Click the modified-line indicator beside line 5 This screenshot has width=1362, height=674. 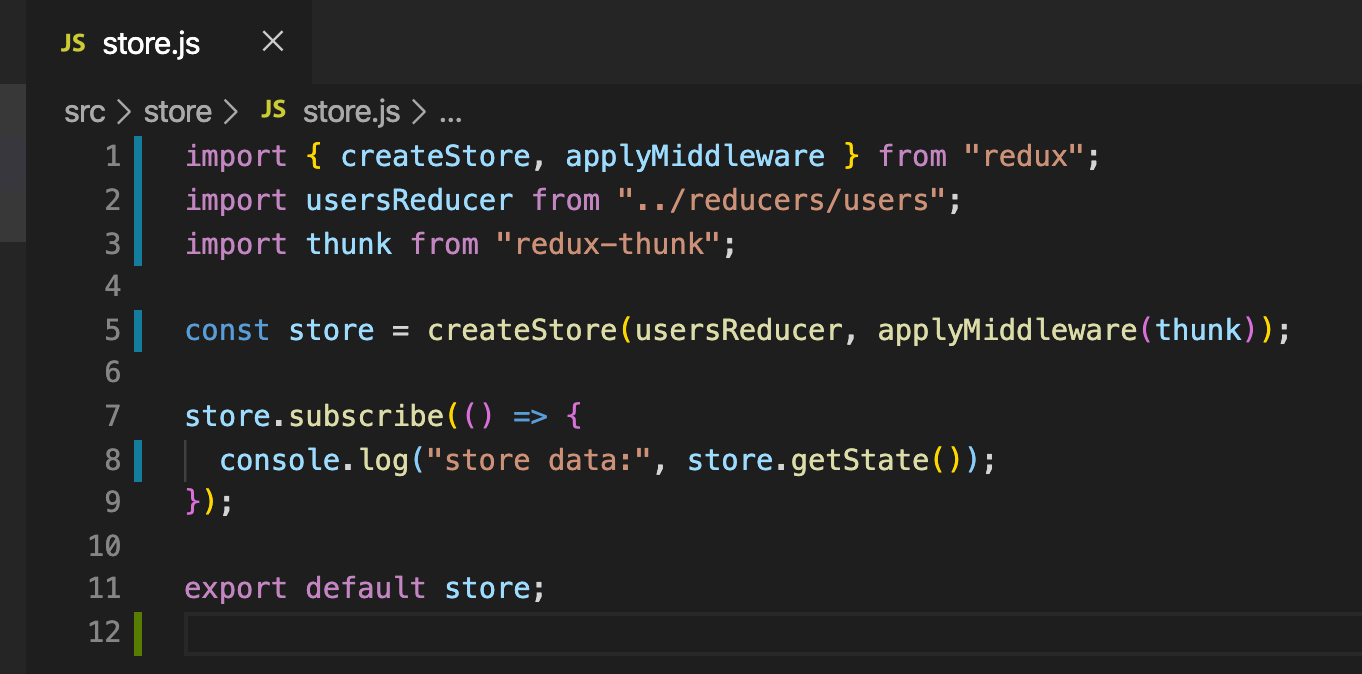click(x=138, y=330)
